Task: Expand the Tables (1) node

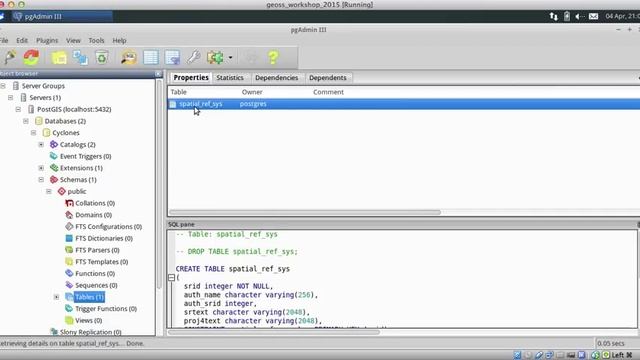Action: (x=57, y=297)
